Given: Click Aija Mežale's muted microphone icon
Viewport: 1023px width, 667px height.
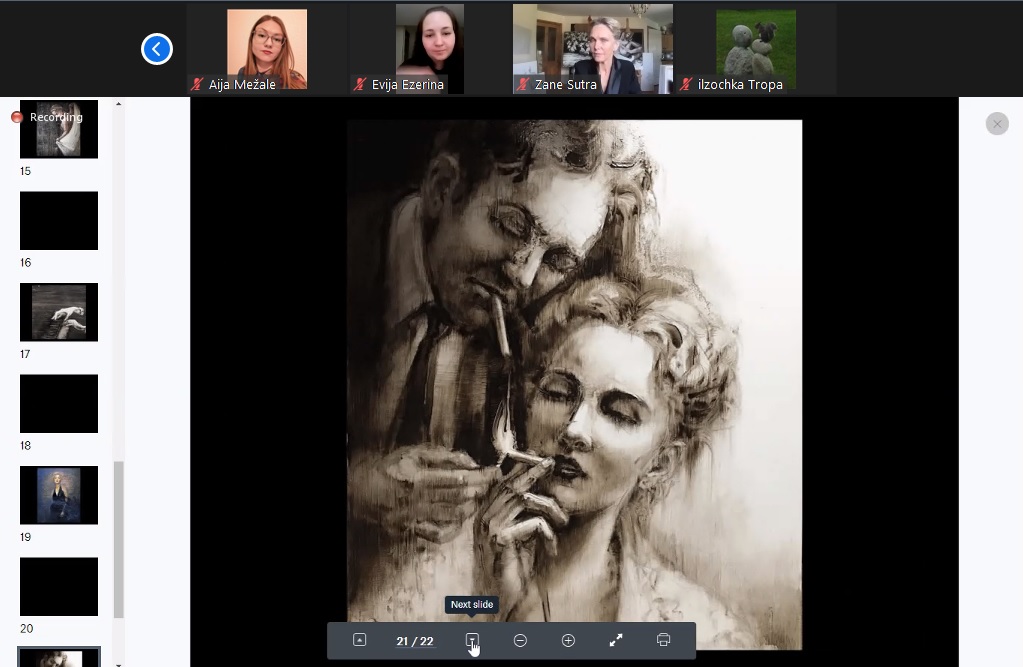Looking at the screenshot, I should (x=197, y=84).
